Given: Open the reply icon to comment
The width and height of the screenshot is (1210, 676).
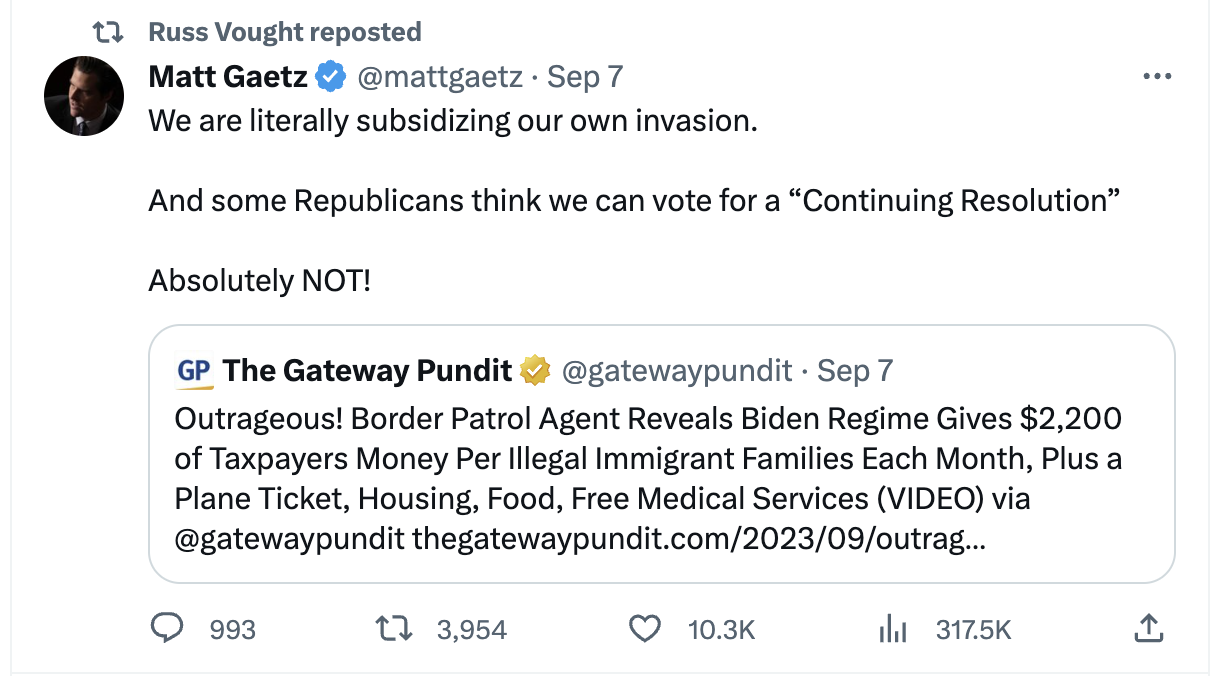Looking at the screenshot, I should click(169, 630).
